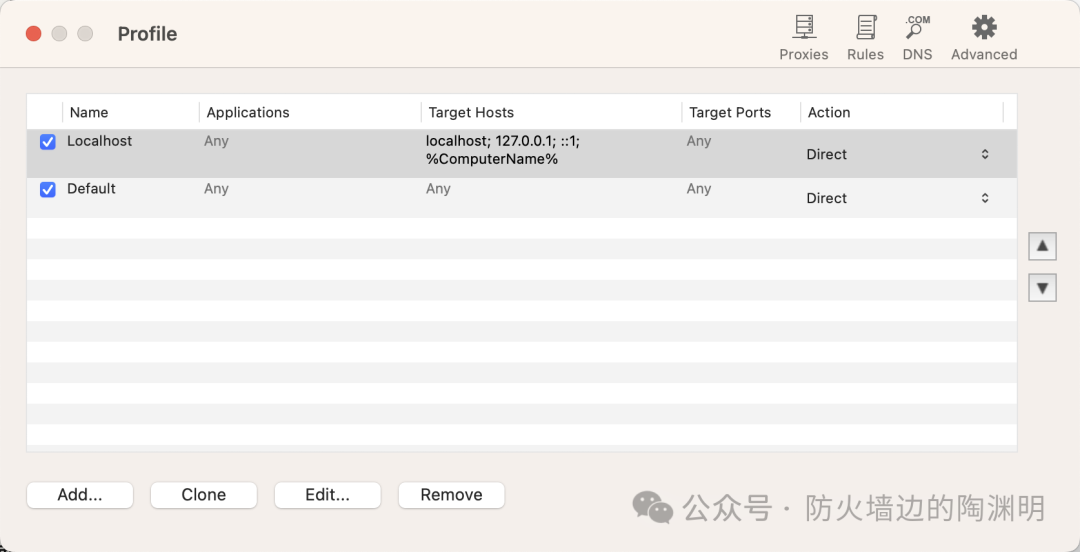Click the Target Ports column header
This screenshot has width=1080, height=552.
730,112
